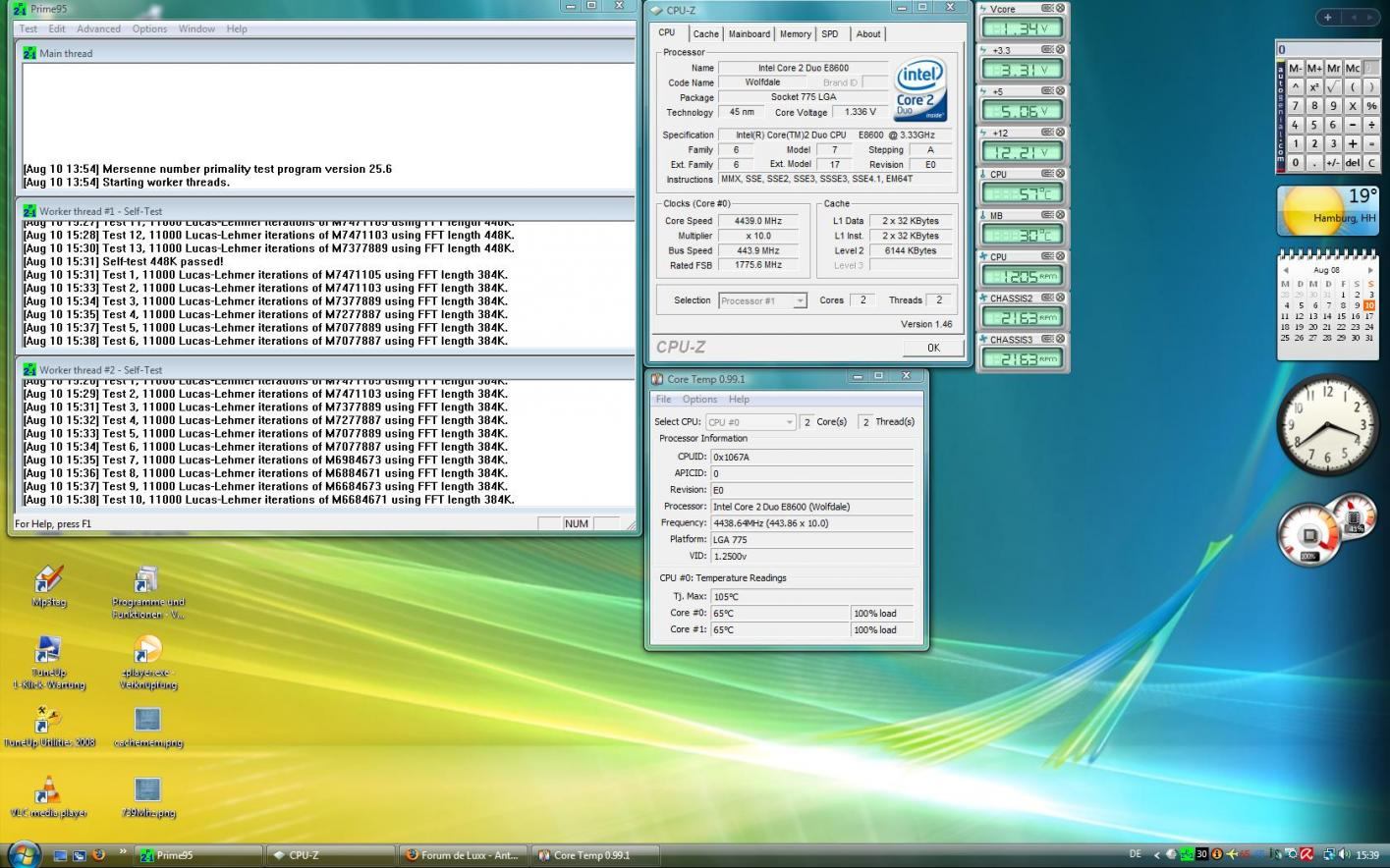Click the calculator number 7 button

(1296, 106)
